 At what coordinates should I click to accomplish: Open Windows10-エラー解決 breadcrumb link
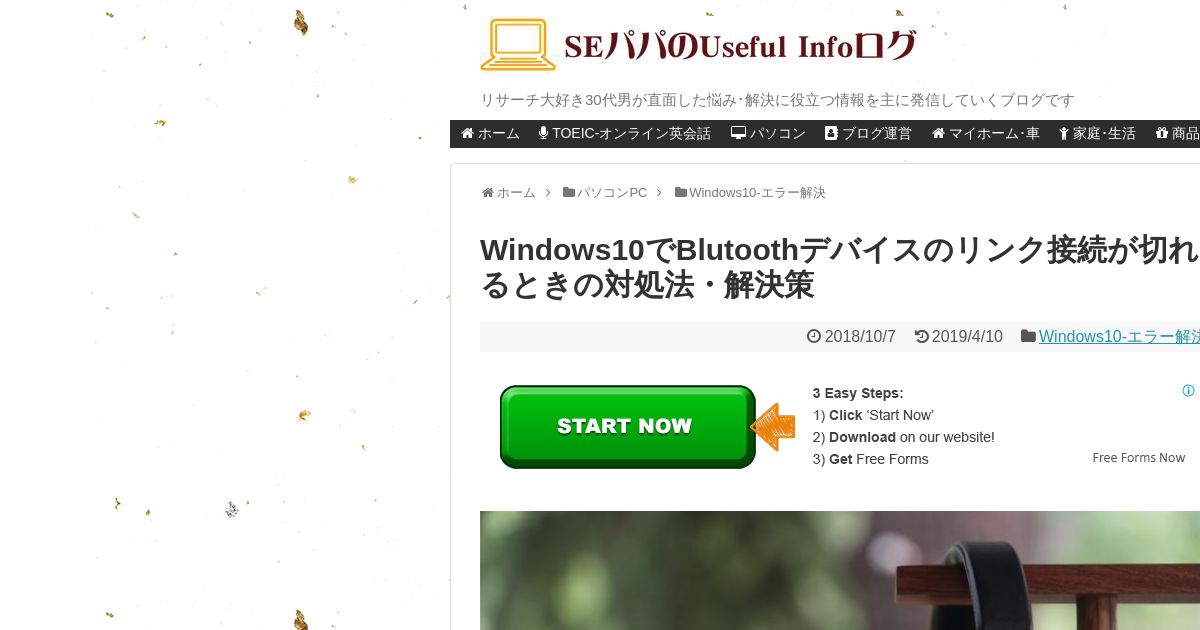[x=757, y=192]
